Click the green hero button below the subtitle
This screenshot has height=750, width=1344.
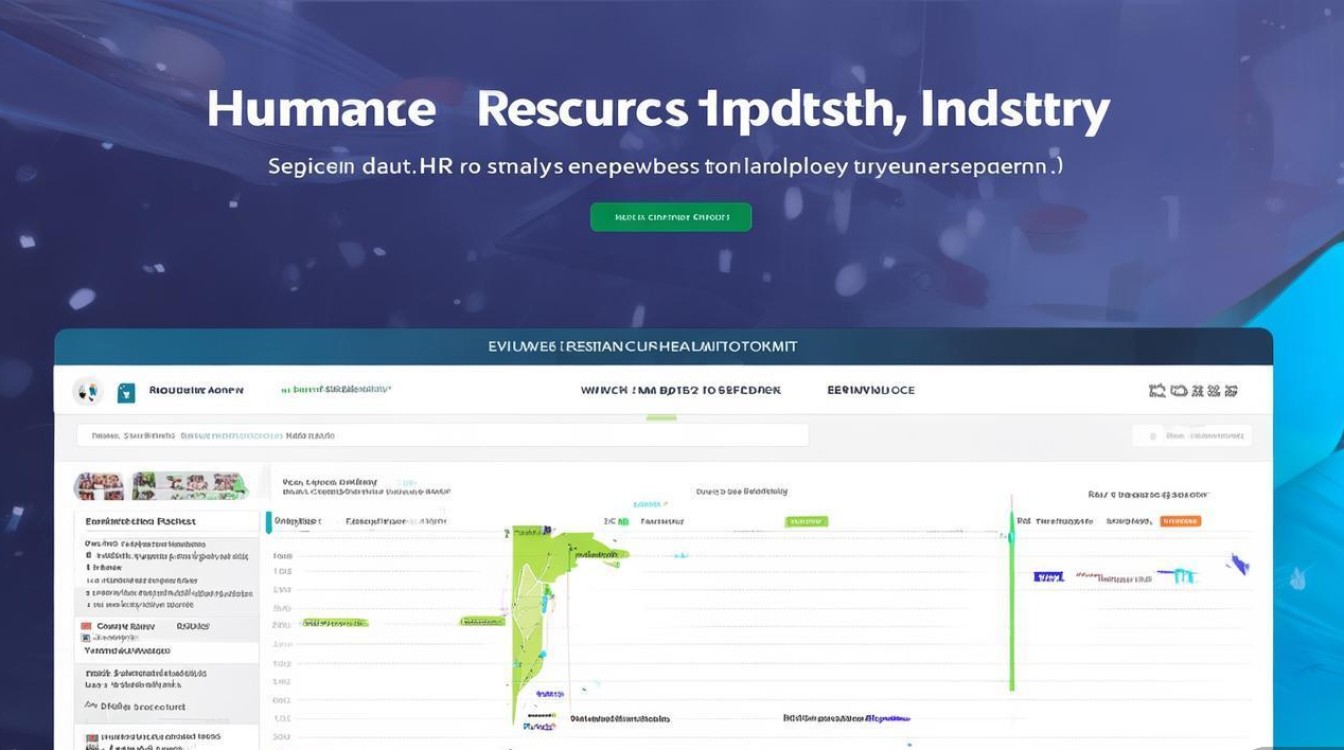(671, 217)
